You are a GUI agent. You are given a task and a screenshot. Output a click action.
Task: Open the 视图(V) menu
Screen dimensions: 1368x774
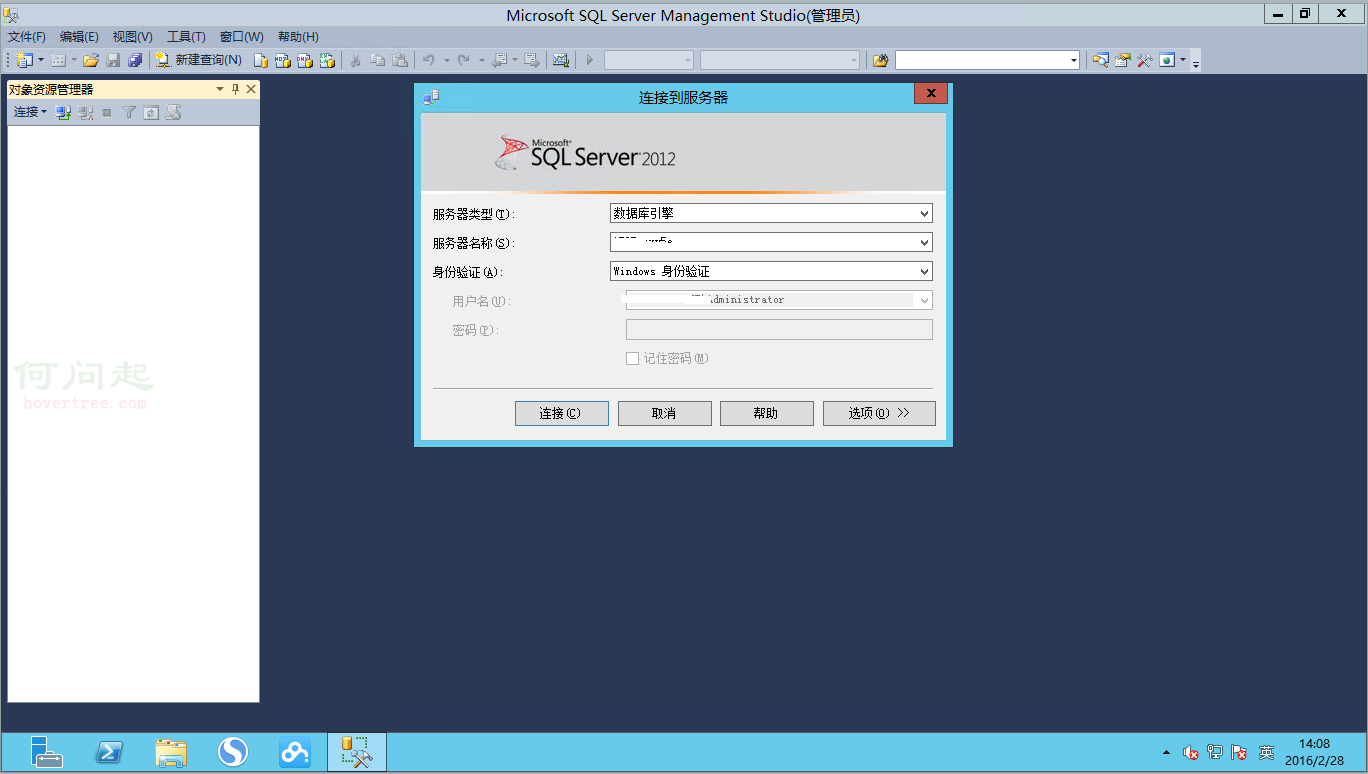pos(132,37)
